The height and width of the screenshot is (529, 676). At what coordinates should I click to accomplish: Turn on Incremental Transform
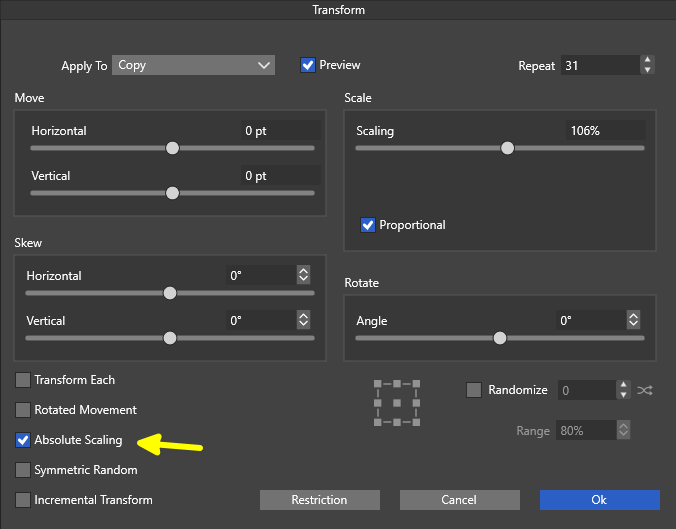pyautogui.click(x=23, y=500)
